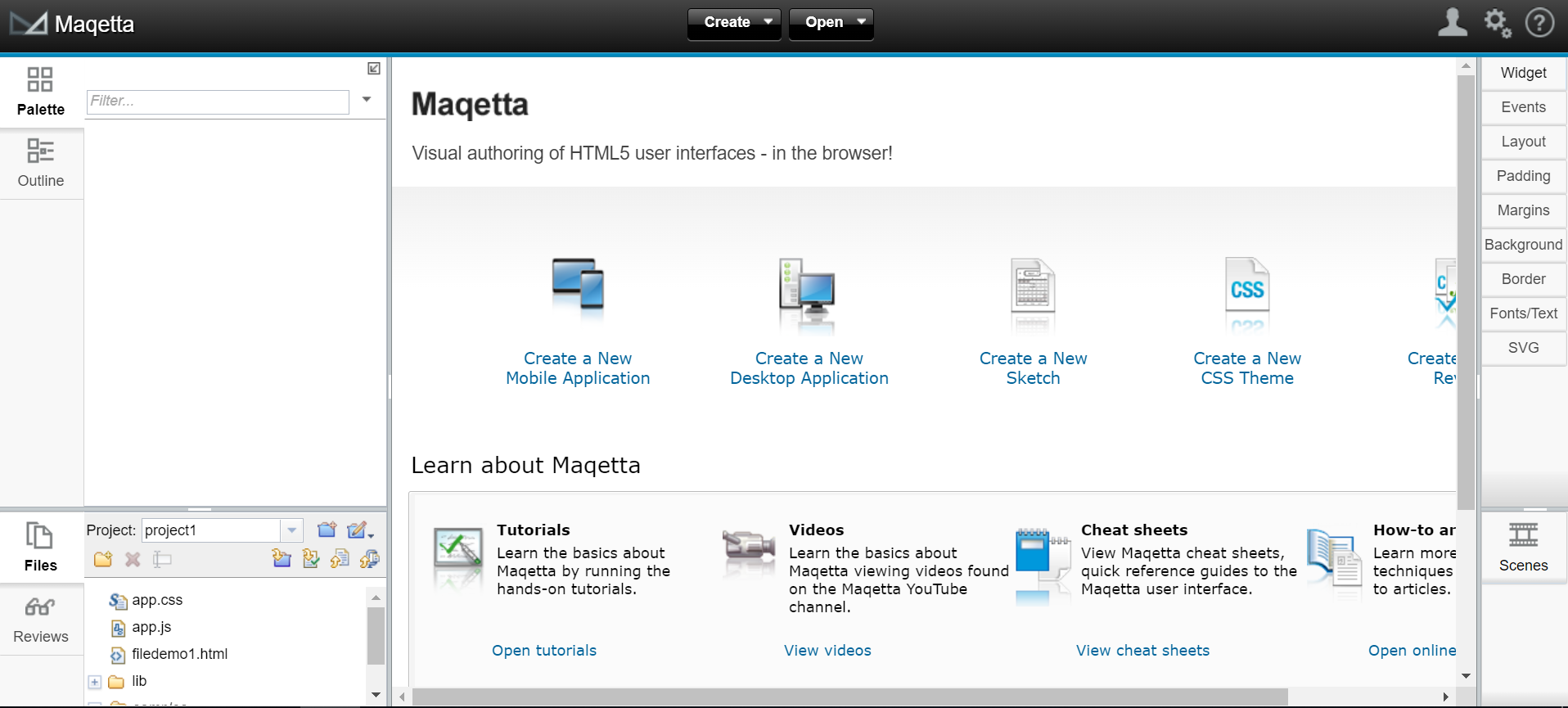Open the help question mark menu
Screen dimensions: 1568x708
click(x=1539, y=23)
